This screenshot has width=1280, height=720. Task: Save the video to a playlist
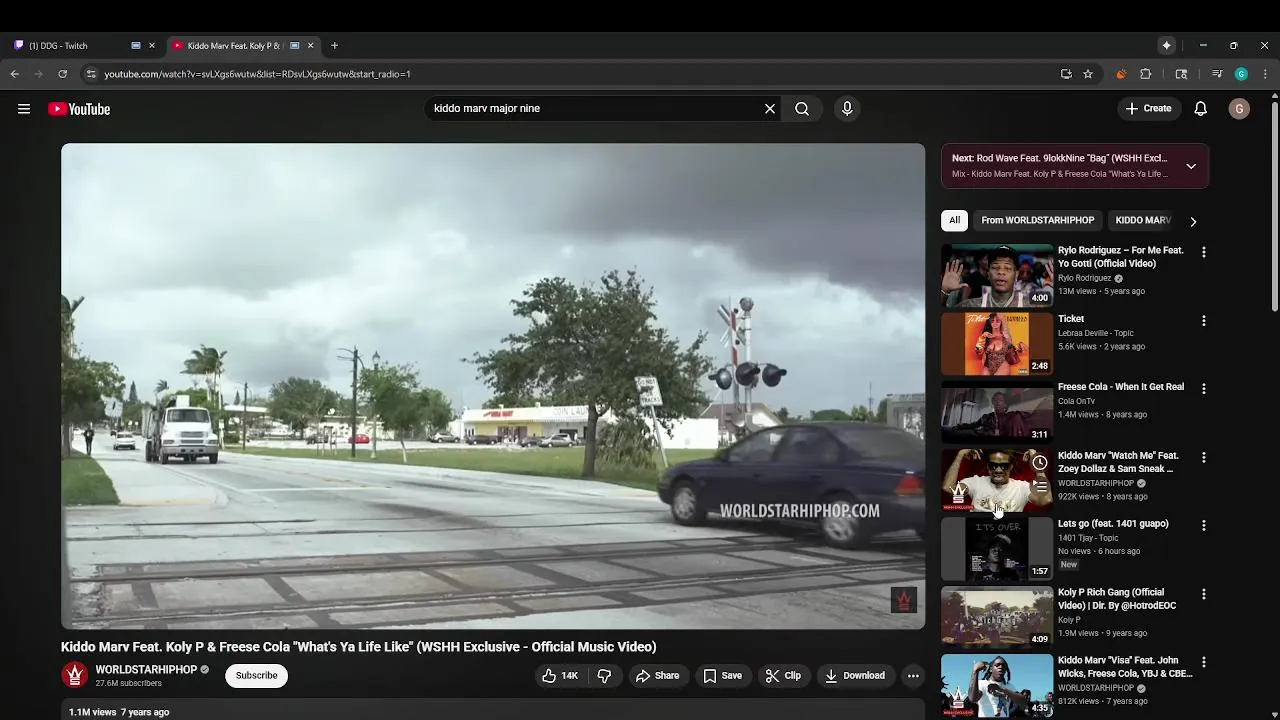coord(722,676)
